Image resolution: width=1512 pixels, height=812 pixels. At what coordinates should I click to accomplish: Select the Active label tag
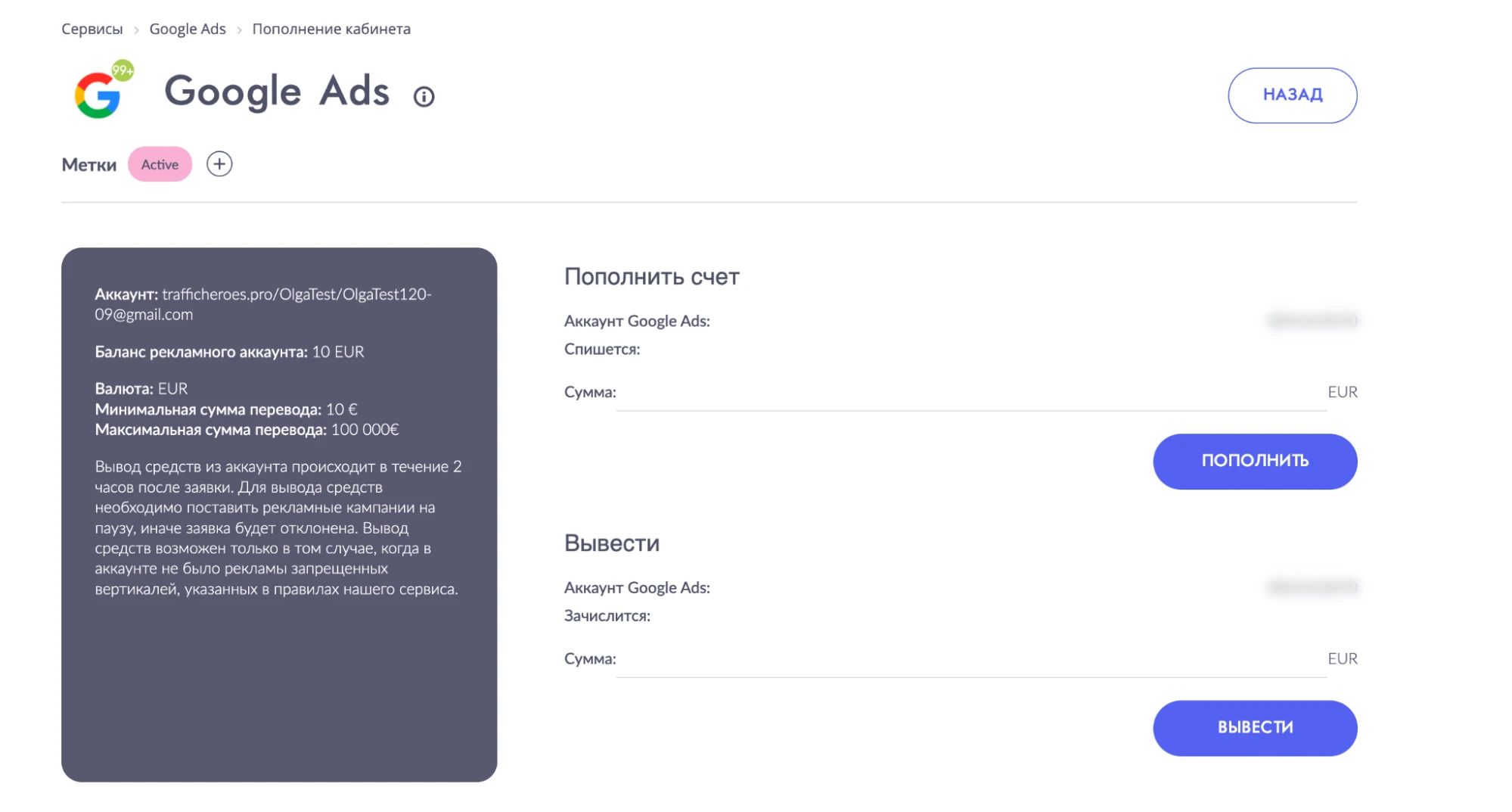coord(160,164)
